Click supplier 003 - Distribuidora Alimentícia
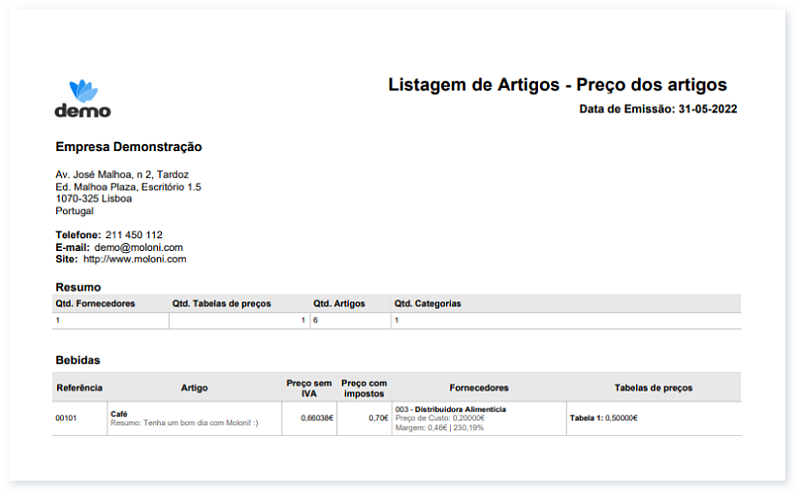 (x=451, y=409)
